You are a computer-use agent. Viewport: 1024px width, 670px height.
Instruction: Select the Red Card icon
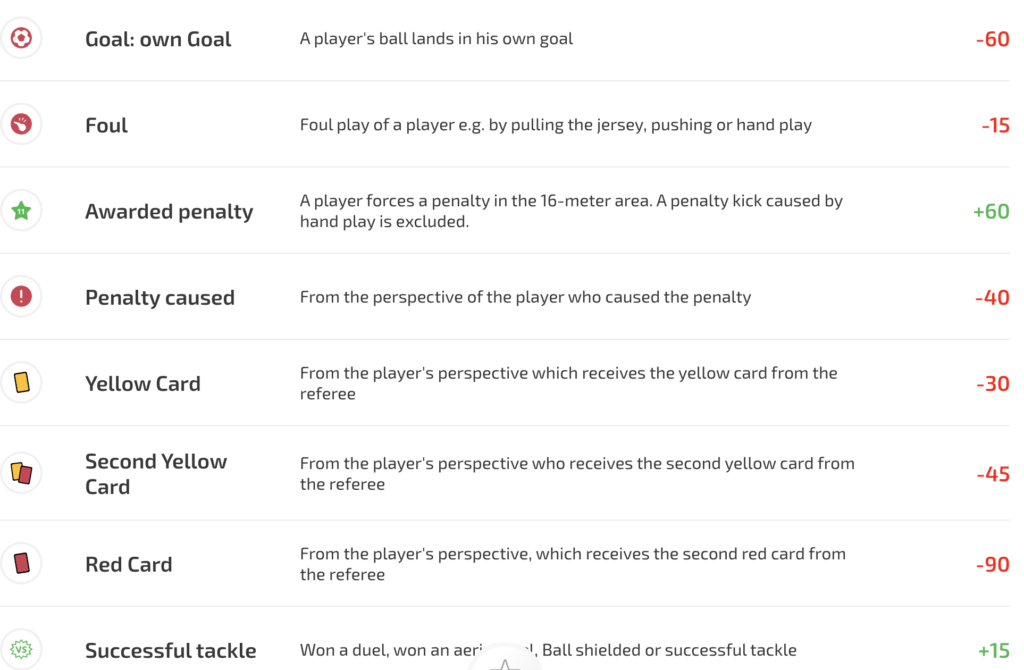(x=21, y=564)
